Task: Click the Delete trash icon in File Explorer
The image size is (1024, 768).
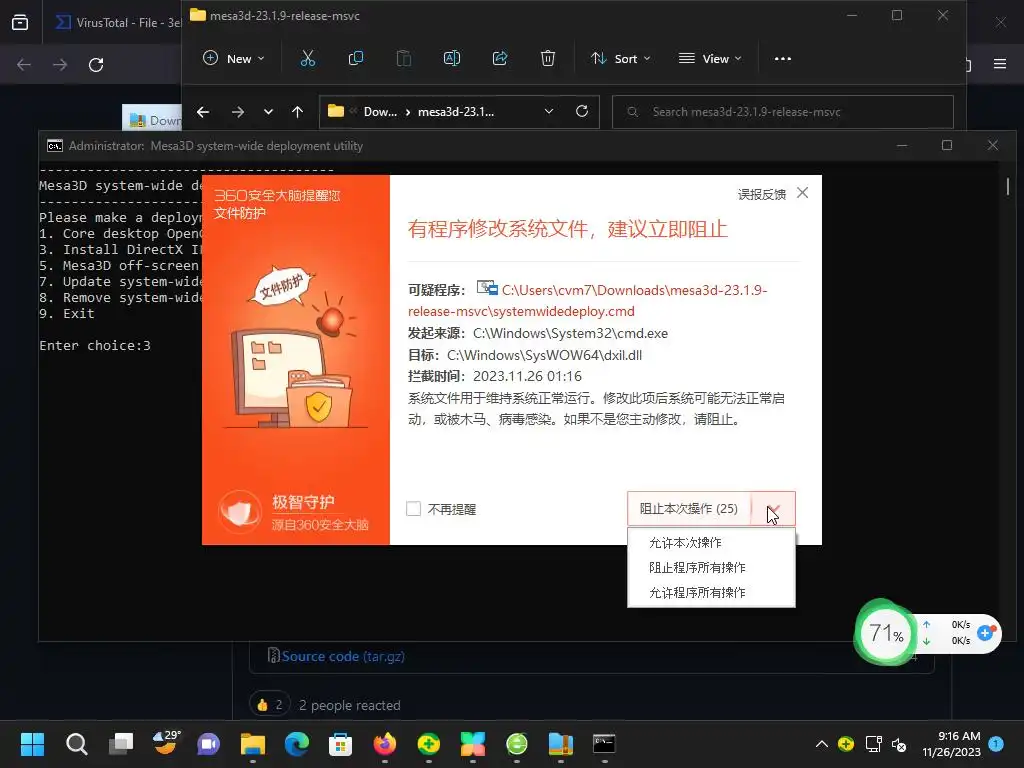Action: pyautogui.click(x=548, y=59)
